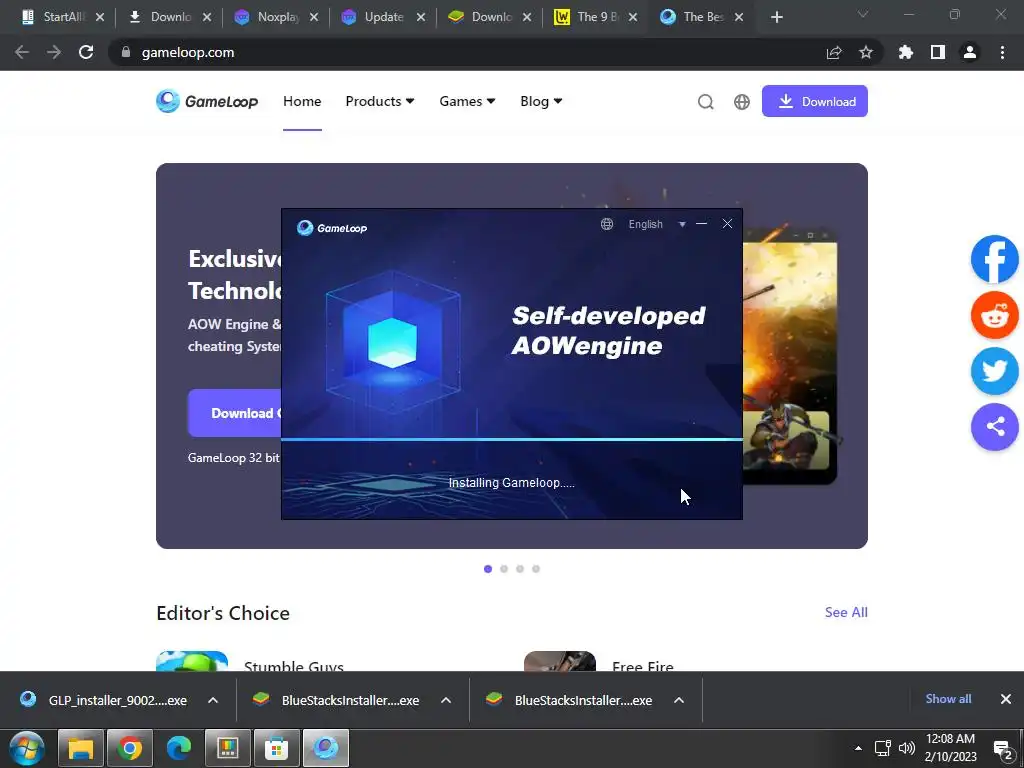Open Microsoft Store from taskbar
Viewport: 1024px width, 768px height.
click(276, 748)
